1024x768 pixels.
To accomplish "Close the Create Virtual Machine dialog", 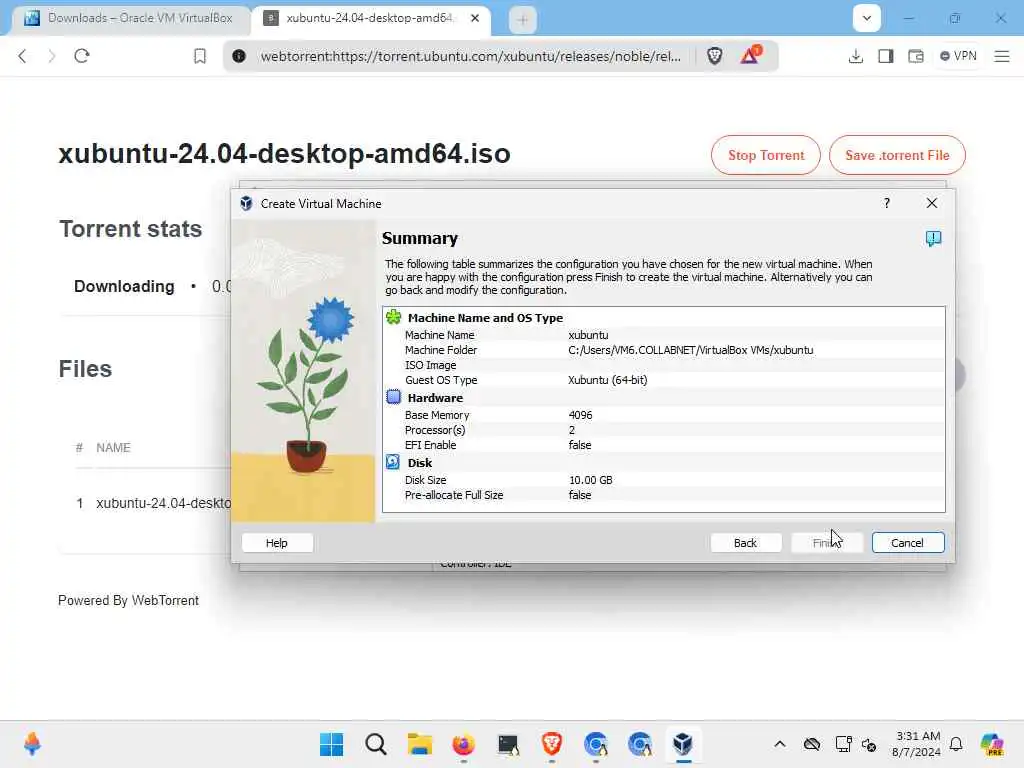I will 932,203.
